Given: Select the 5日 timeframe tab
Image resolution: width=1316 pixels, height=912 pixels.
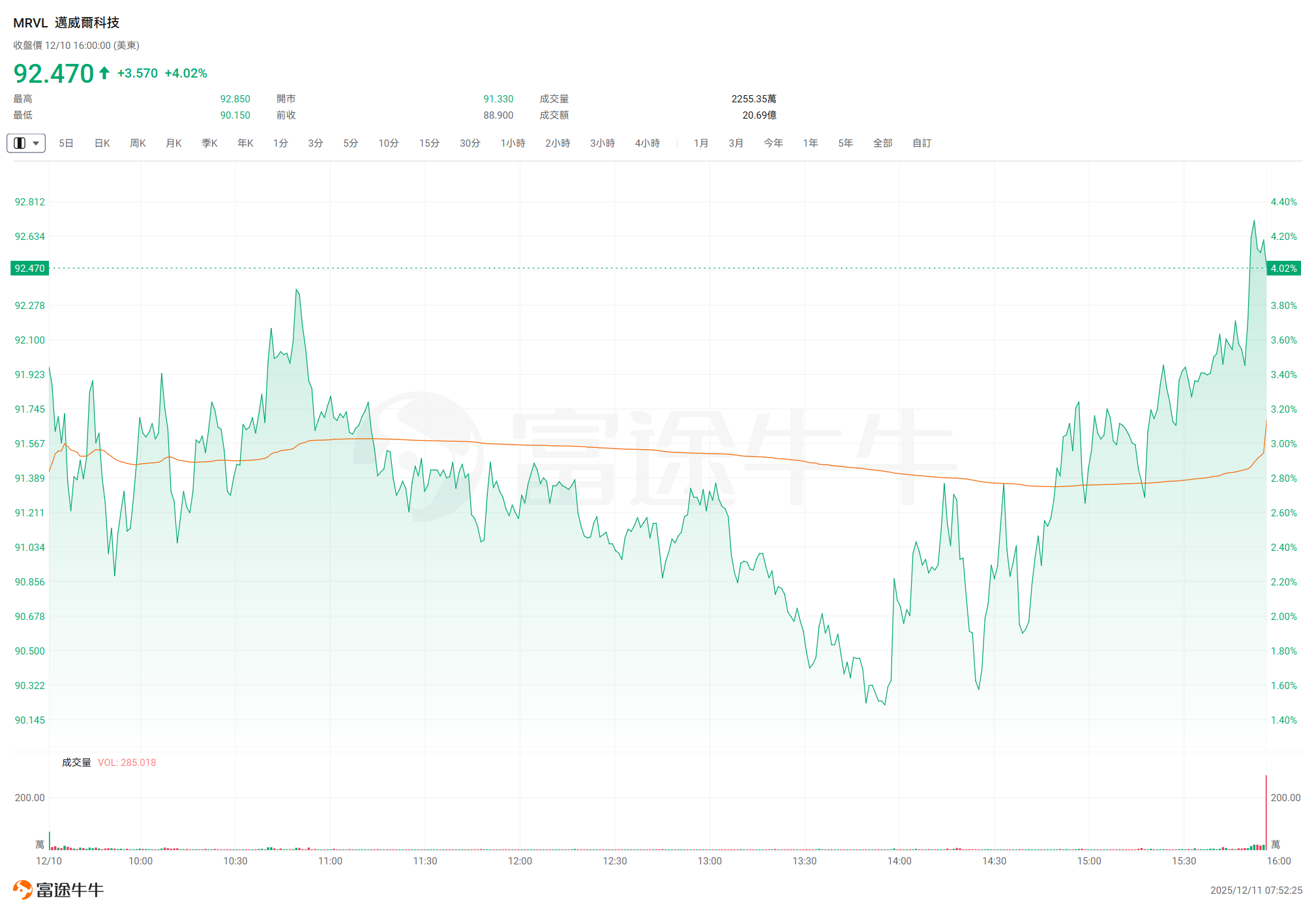Looking at the screenshot, I should pyautogui.click(x=66, y=143).
